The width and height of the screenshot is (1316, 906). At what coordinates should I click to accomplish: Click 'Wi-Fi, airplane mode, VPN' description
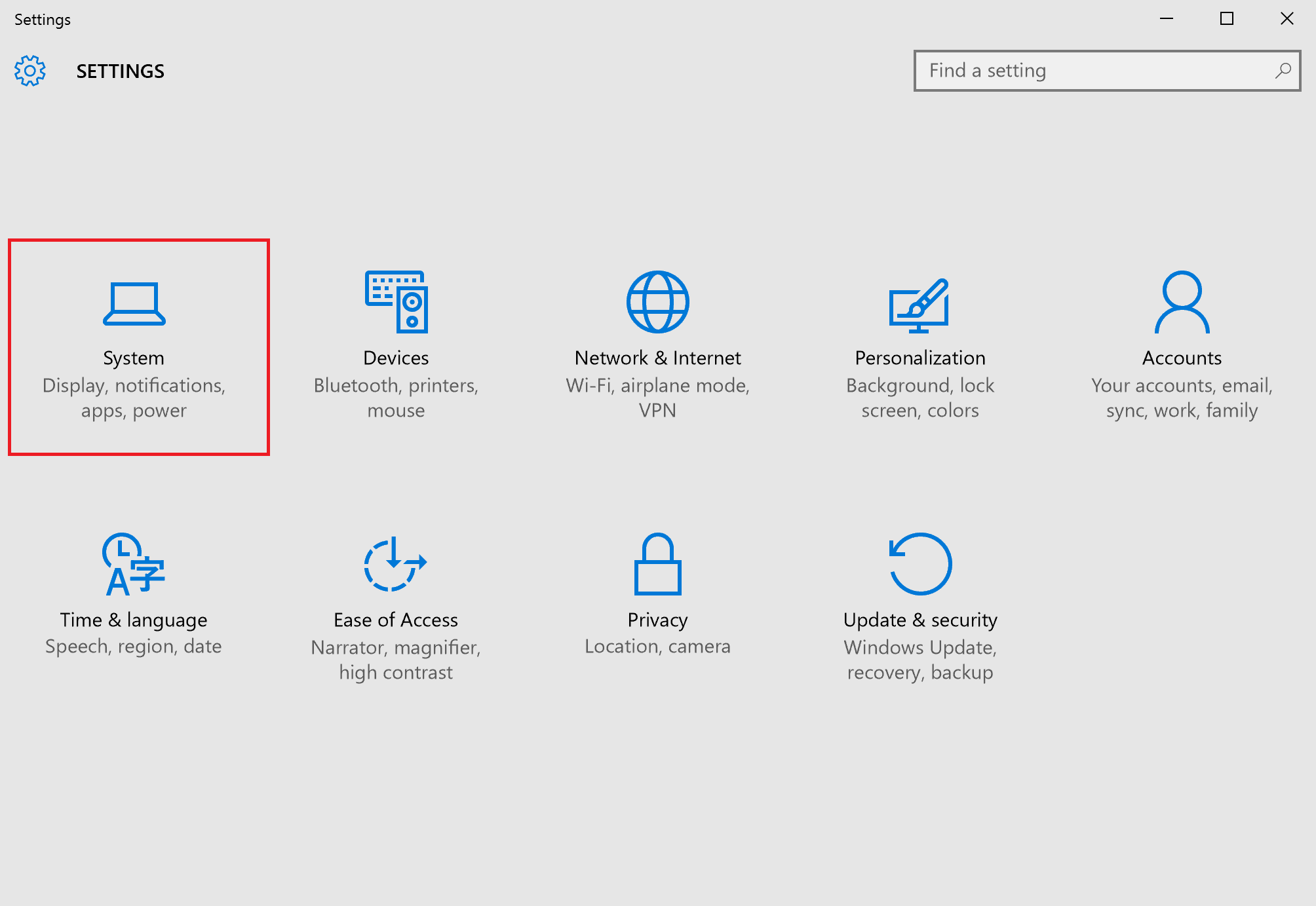[658, 398]
